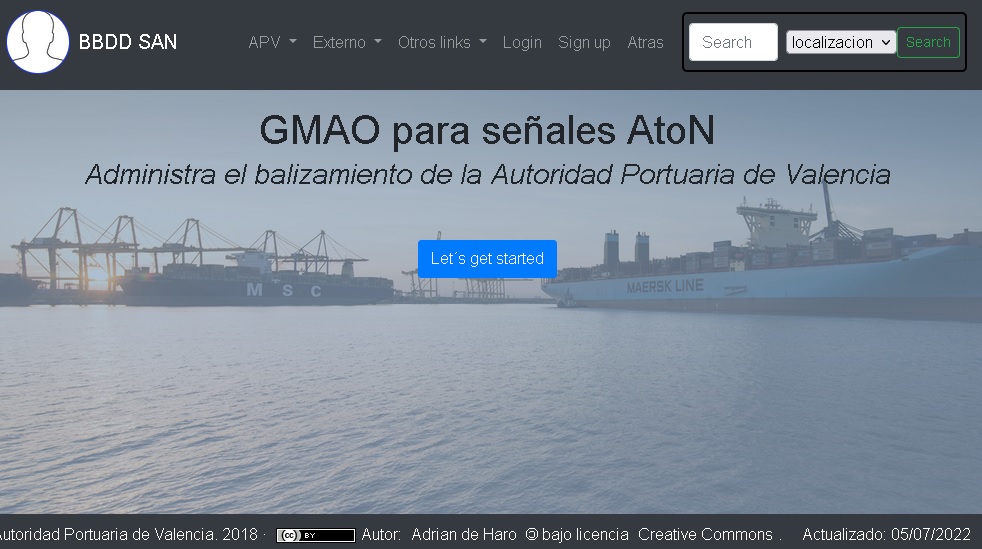This screenshot has width=982, height=549.
Task: Click the green Search button
Action: (x=928, y=42)
